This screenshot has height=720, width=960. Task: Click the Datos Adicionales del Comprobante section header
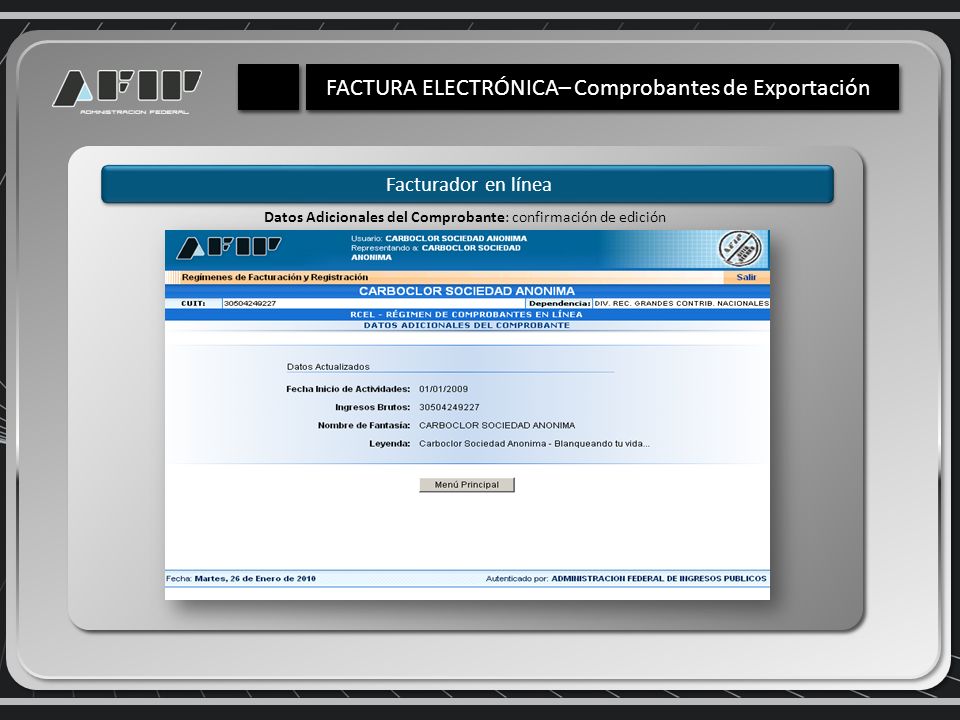coord(467,325)
